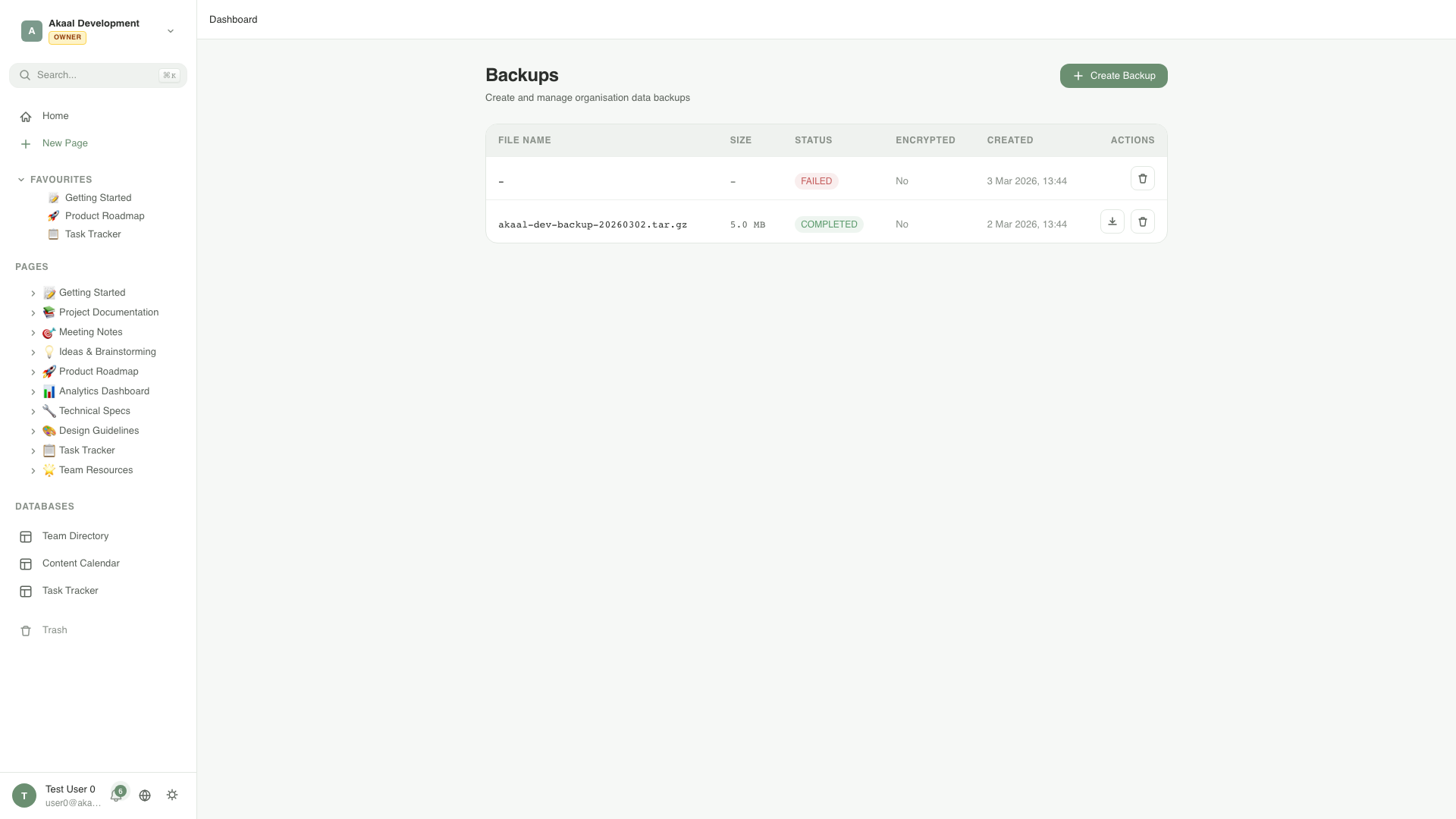Open the Team Directory database
Image resolution: width=1456 pixels, height=819 pixels.
75,536
